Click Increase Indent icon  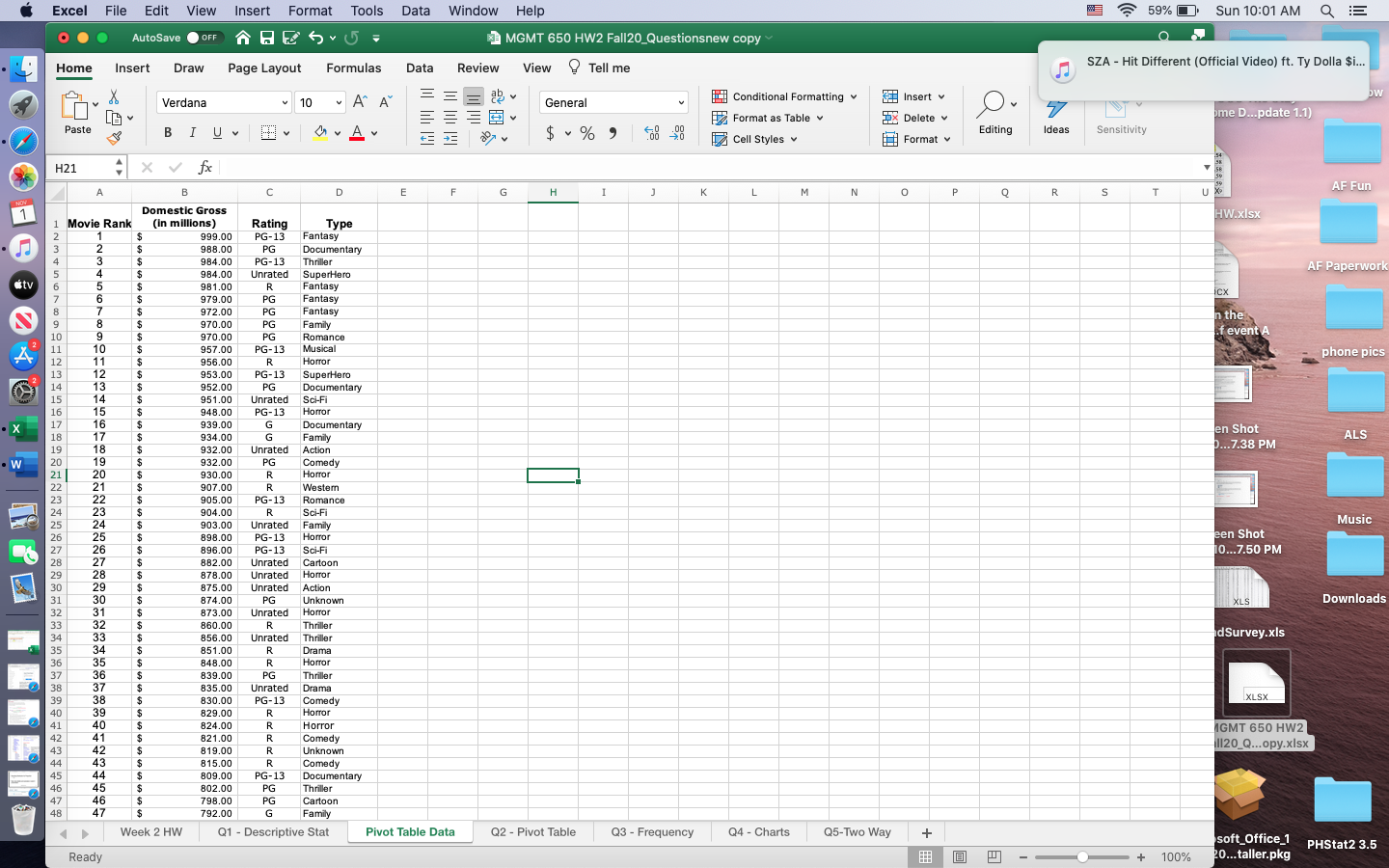pyautogui.click(x=450, y=139)
